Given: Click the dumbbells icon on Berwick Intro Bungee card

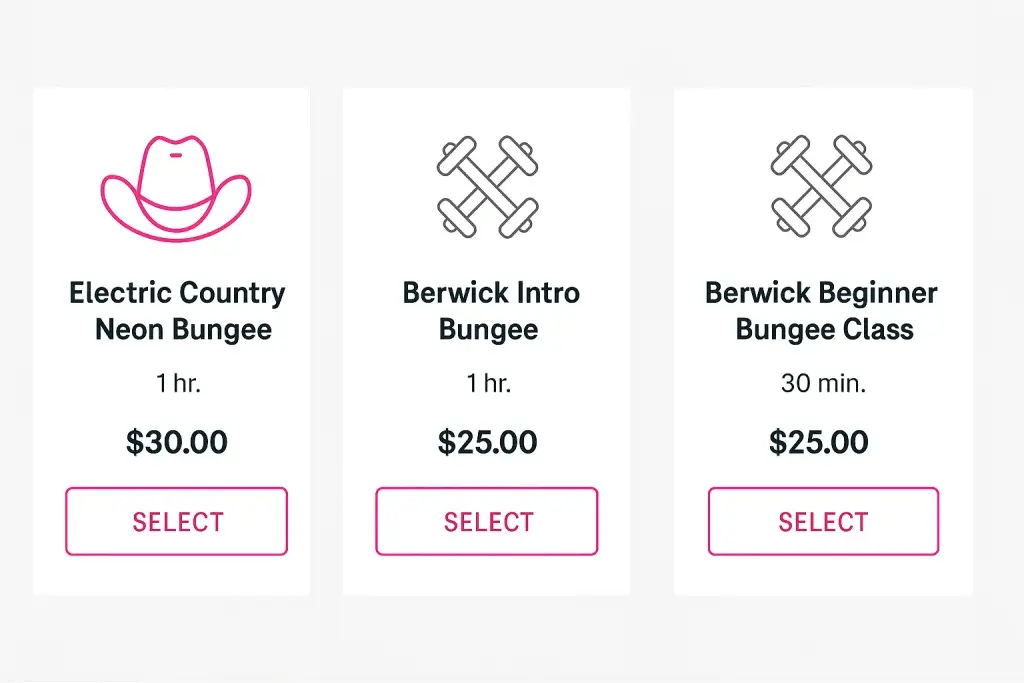Looking at the screenshot, I should (x=489, y=183).
